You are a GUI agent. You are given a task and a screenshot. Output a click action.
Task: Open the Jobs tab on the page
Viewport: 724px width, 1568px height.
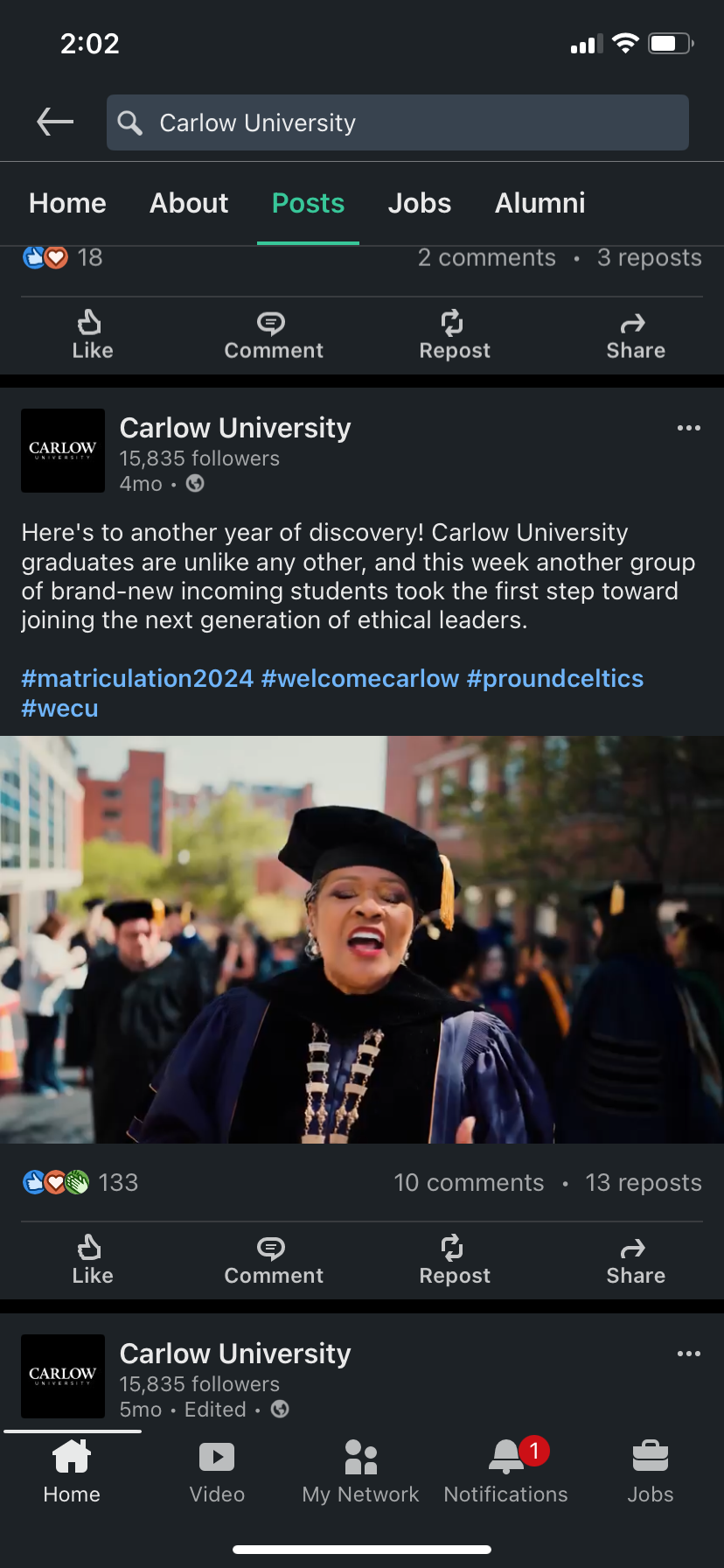[420, 204]
